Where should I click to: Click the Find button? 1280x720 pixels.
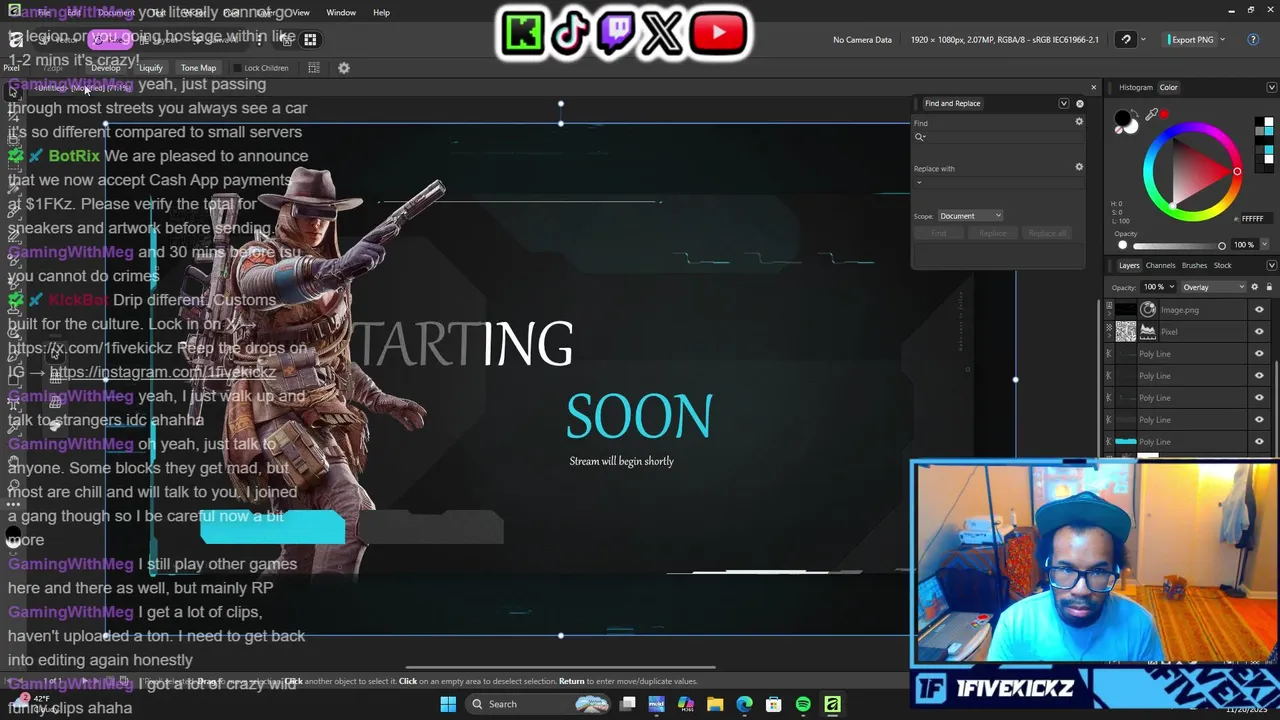938,233
